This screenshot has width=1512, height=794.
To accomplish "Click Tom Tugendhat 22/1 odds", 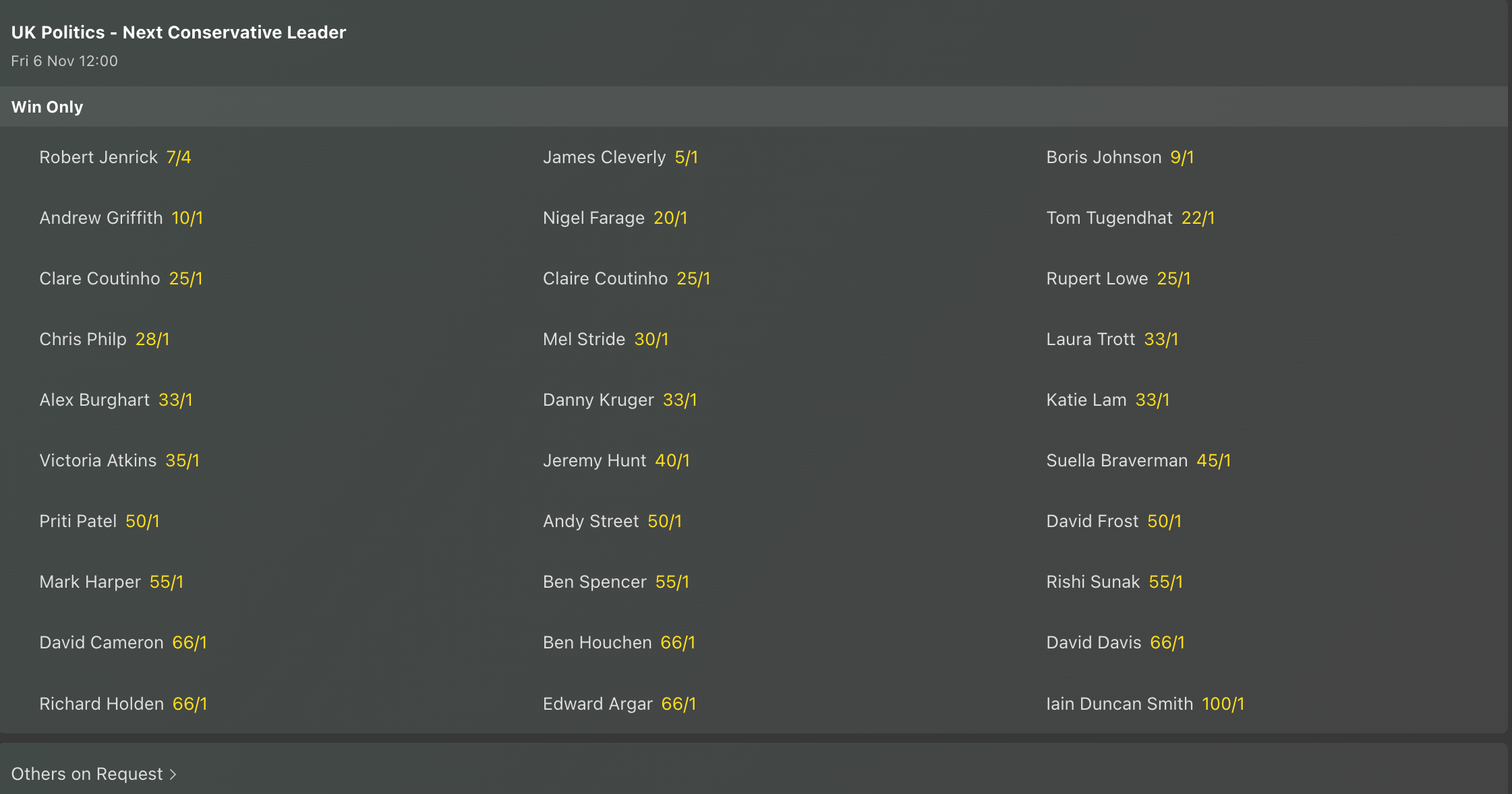I will (x=1198, y=218).
